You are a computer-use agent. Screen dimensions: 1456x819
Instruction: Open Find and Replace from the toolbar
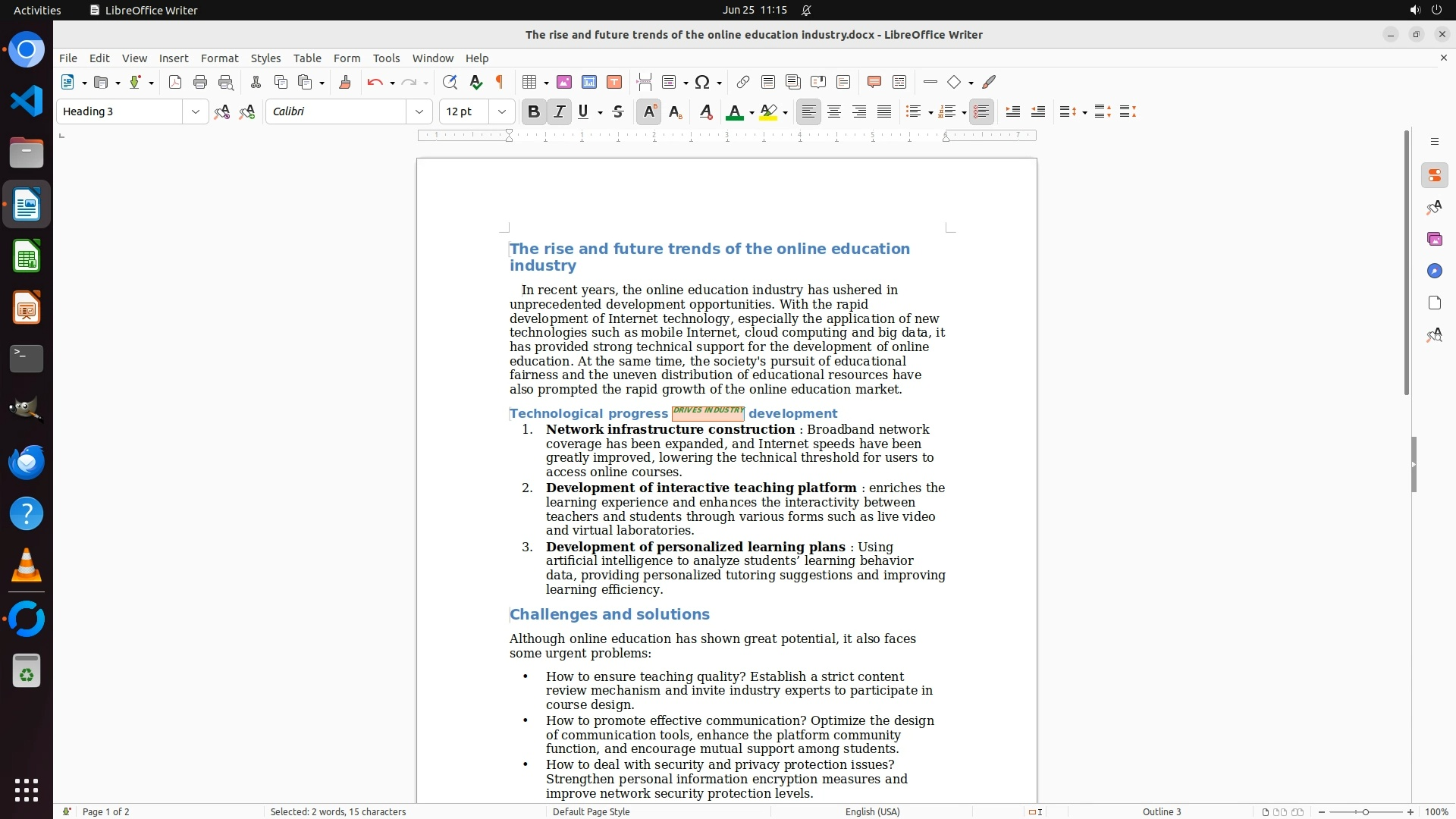click(x=450, y=82)
